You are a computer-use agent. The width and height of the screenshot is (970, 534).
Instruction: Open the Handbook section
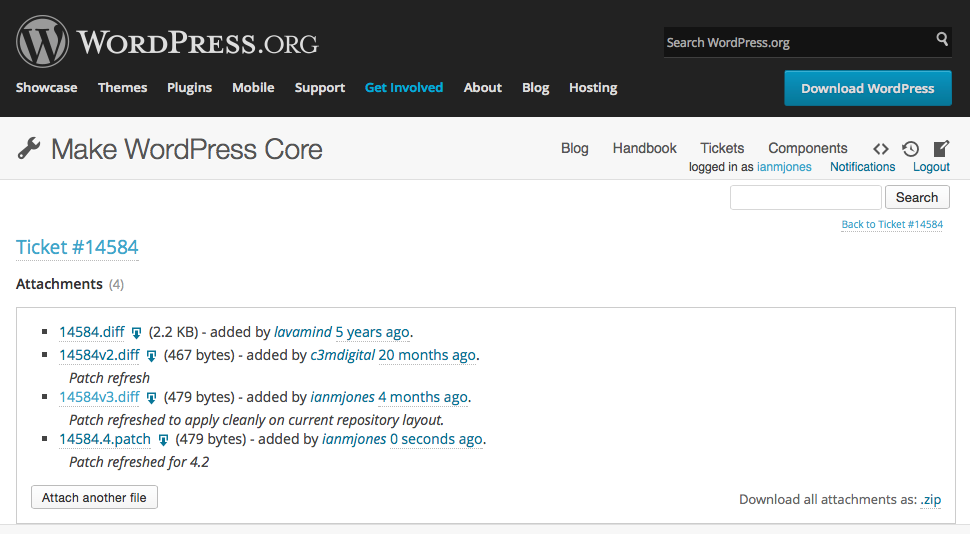point(645,148)
